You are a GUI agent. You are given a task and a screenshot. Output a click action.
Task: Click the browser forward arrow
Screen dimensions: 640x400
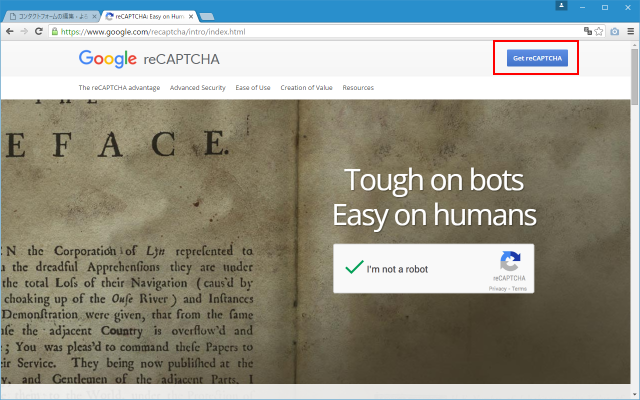23,32
